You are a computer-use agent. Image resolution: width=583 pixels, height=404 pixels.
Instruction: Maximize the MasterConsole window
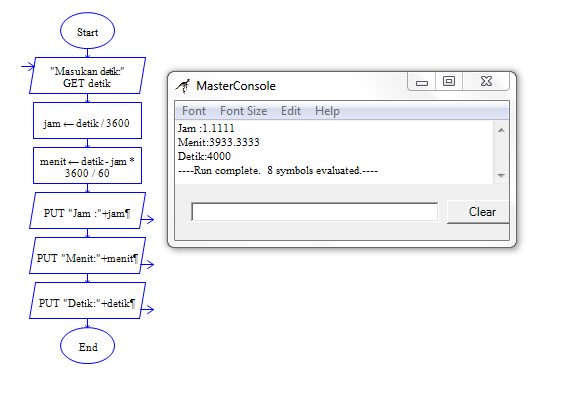pyautogui.click(x=449, y=81)
